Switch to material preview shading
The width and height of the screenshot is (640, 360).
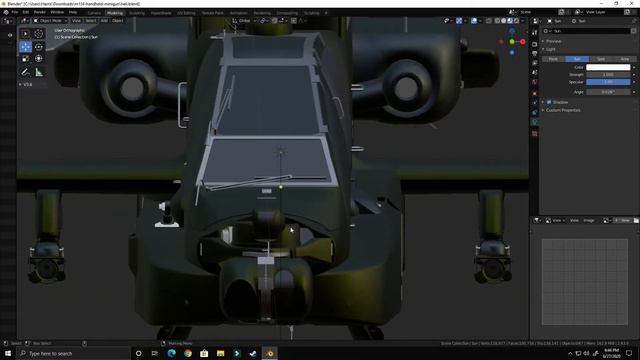tap(510, 20)
